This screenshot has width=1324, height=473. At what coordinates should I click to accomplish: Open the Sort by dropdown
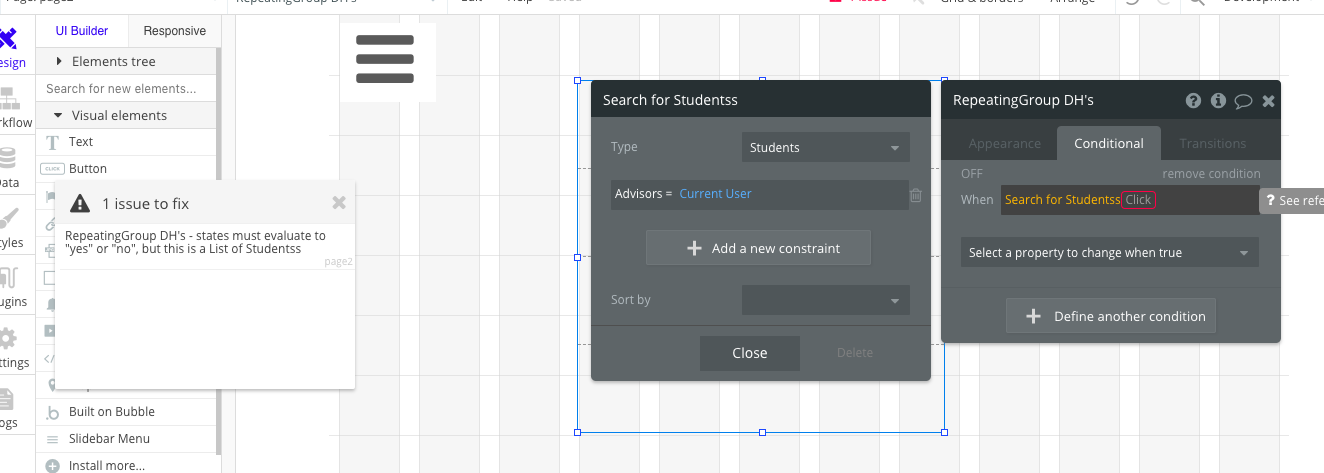(x=826, y=300)
